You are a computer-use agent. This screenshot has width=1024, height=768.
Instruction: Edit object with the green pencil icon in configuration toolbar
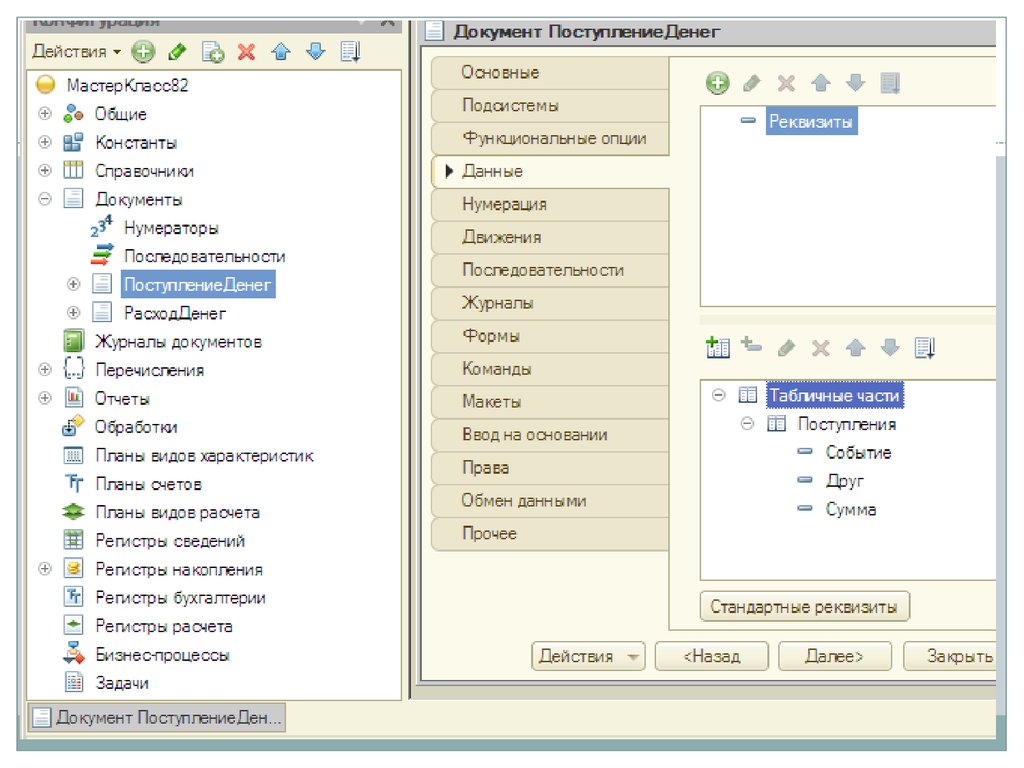(x=178, y=52)
